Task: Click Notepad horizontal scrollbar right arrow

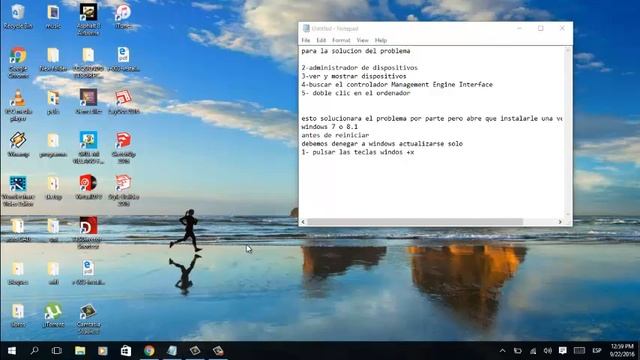Action: click(560, 222)
